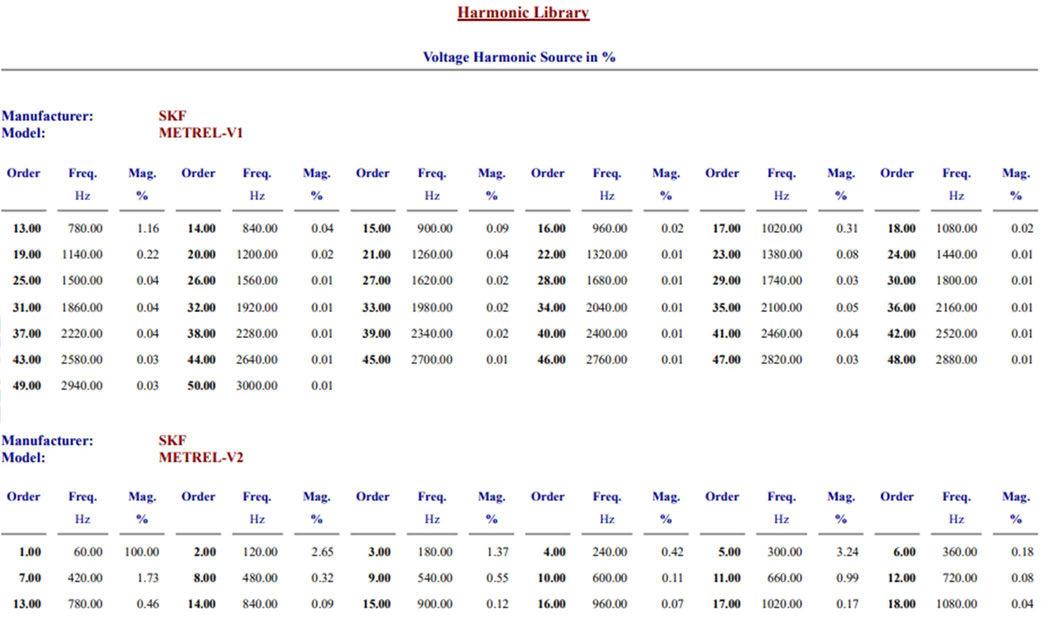Click frequency 1920.00 cell

point(256,307)
